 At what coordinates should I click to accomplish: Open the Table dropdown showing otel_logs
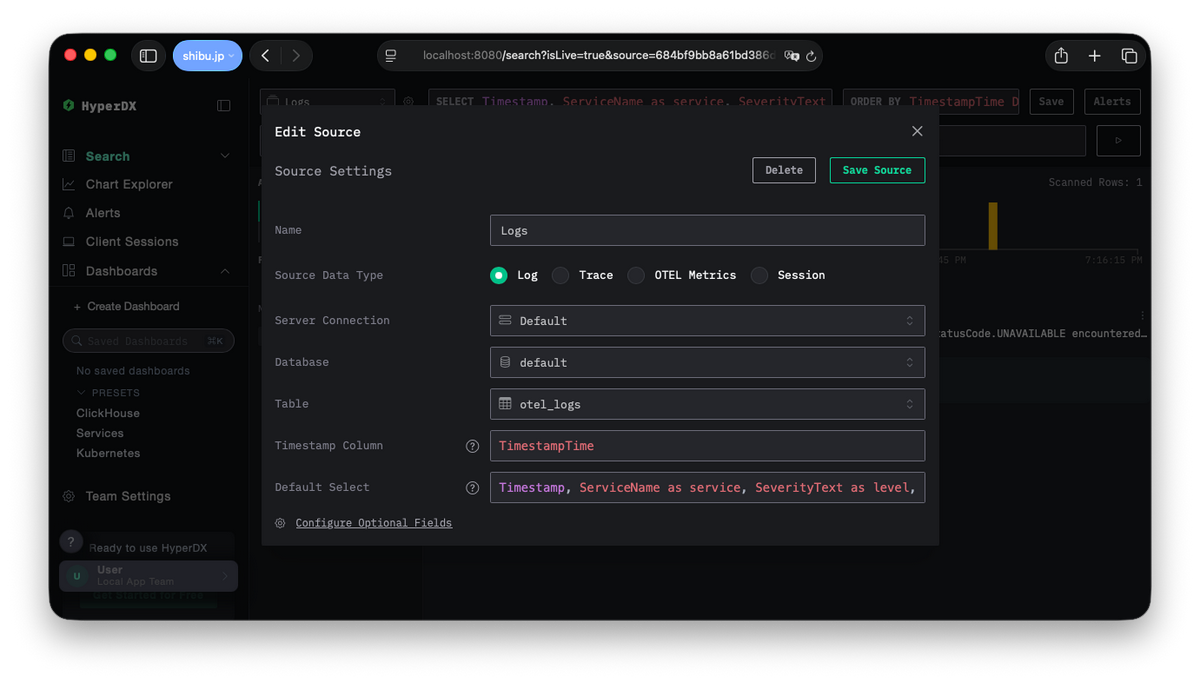point(707,404)
